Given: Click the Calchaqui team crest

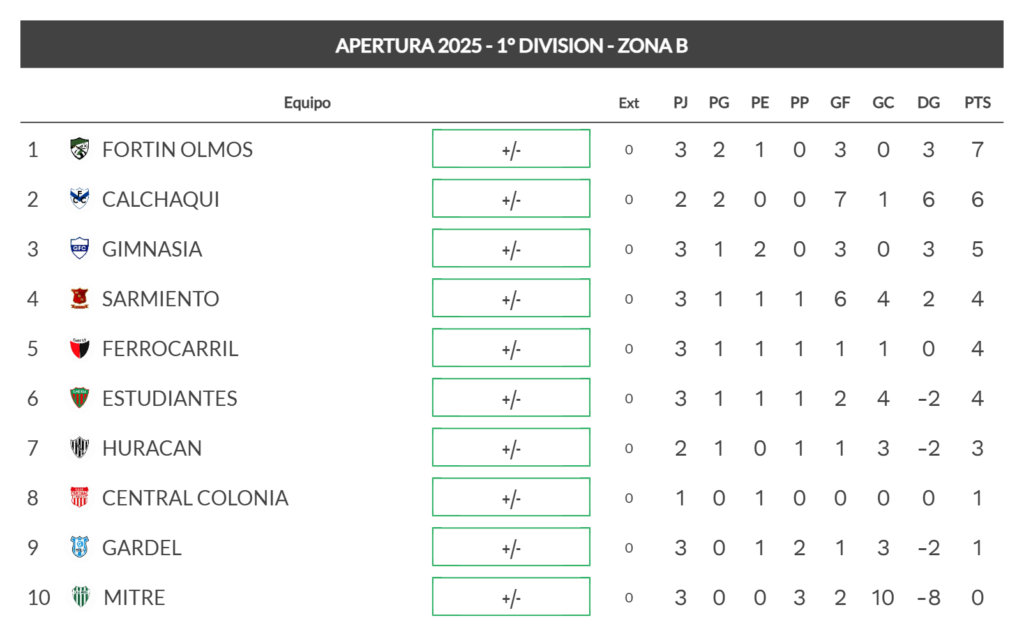Looking at the screenshot, I should click(x=79, y=199).
